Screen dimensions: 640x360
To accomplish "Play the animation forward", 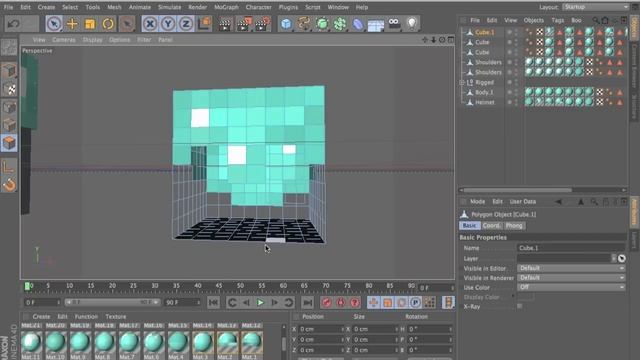I will (260, 302).
